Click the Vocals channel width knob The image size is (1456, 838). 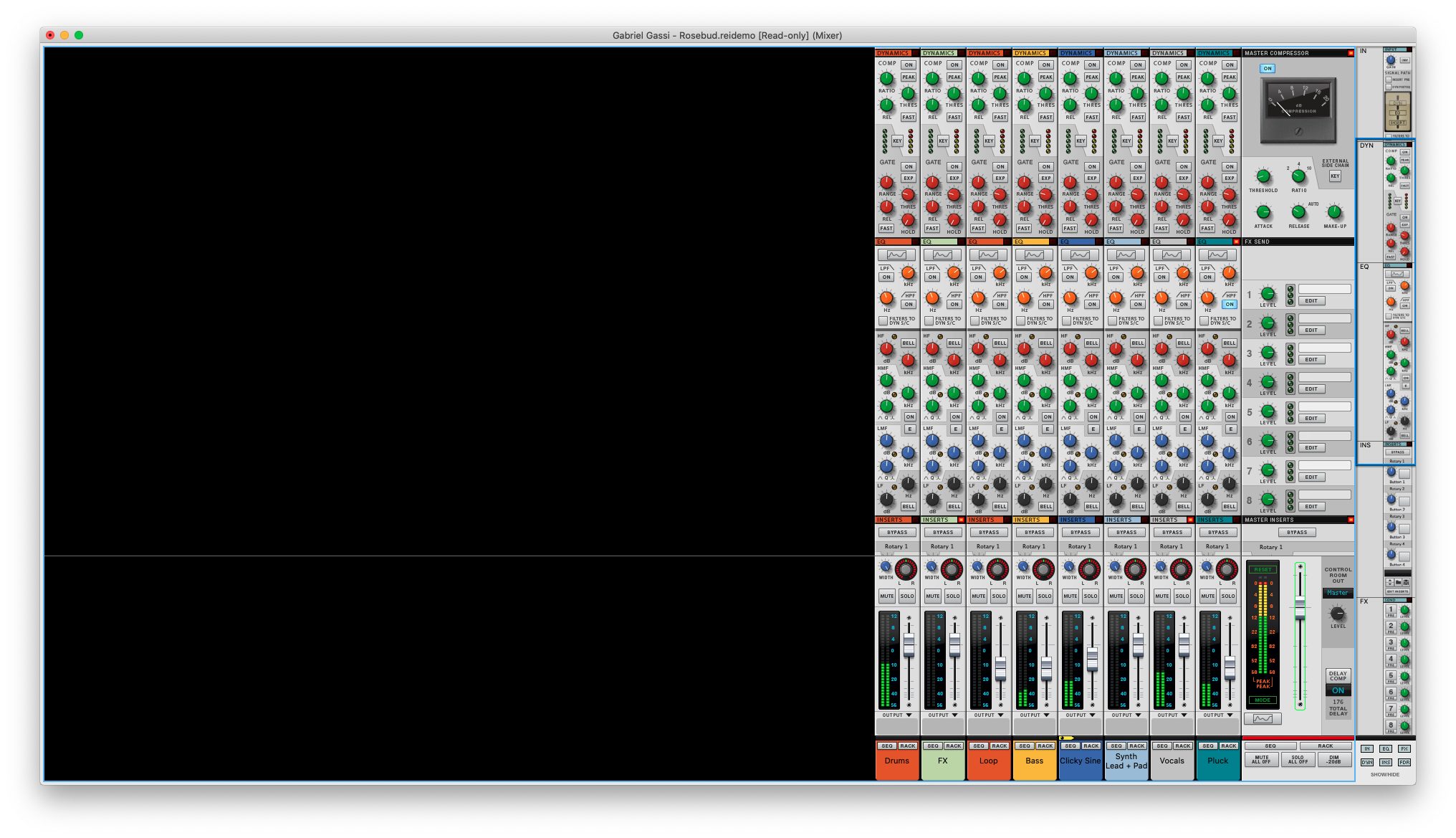click(1161, 567)
